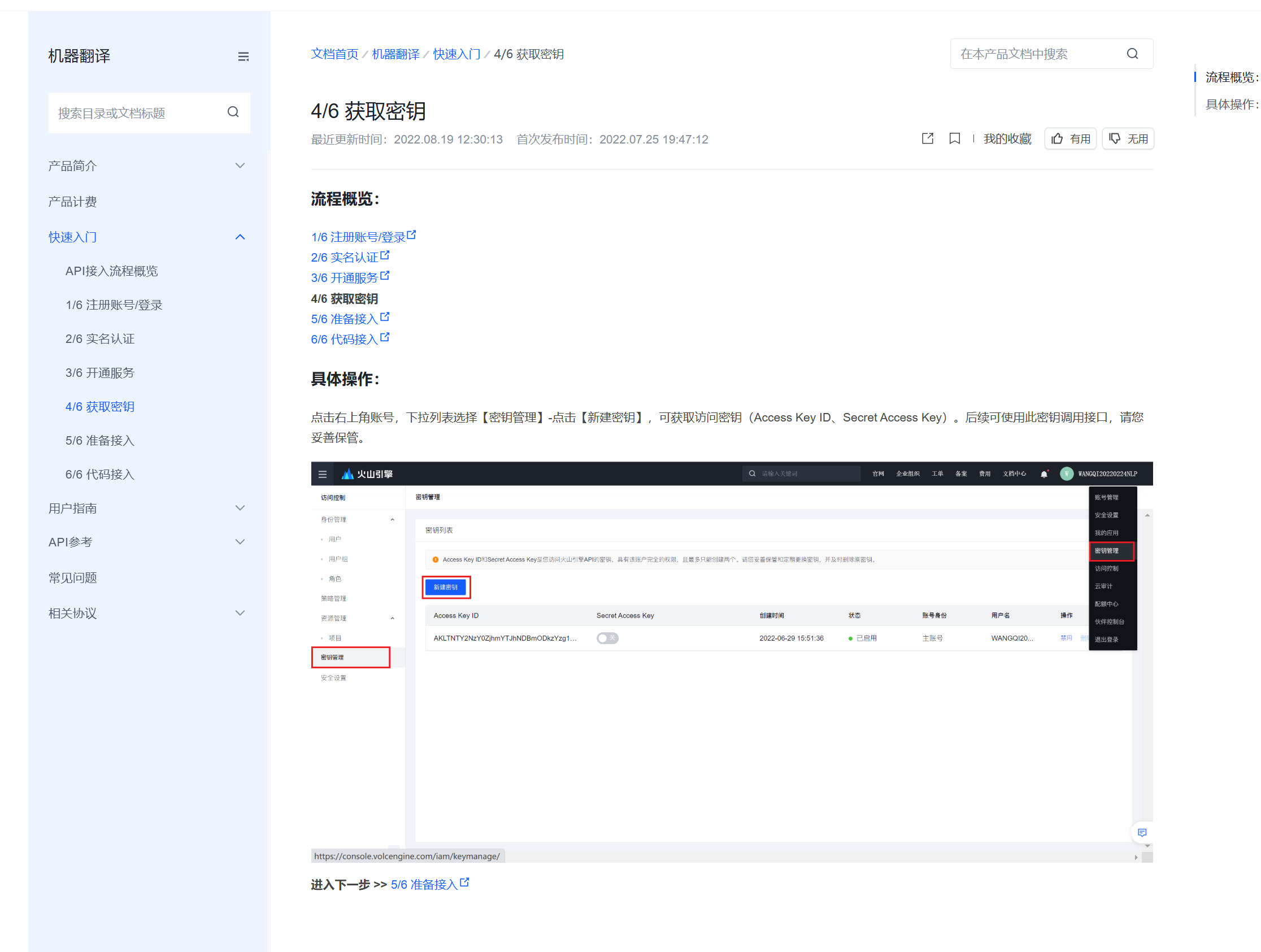
Task: Click the floating feedback comment icon
Action: tap(1141, 832)
